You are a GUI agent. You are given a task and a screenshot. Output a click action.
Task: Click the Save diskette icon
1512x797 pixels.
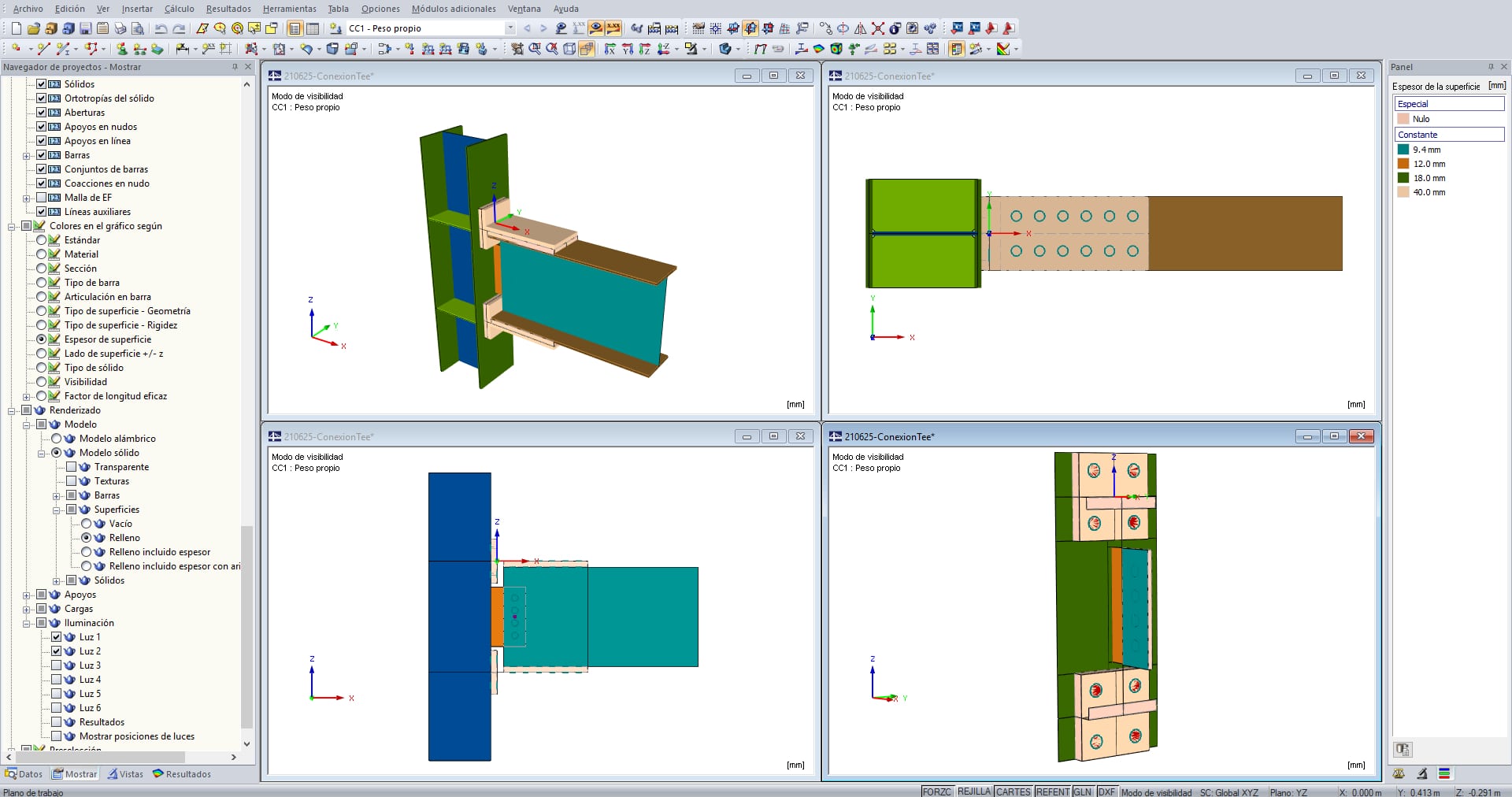(85, 28)
